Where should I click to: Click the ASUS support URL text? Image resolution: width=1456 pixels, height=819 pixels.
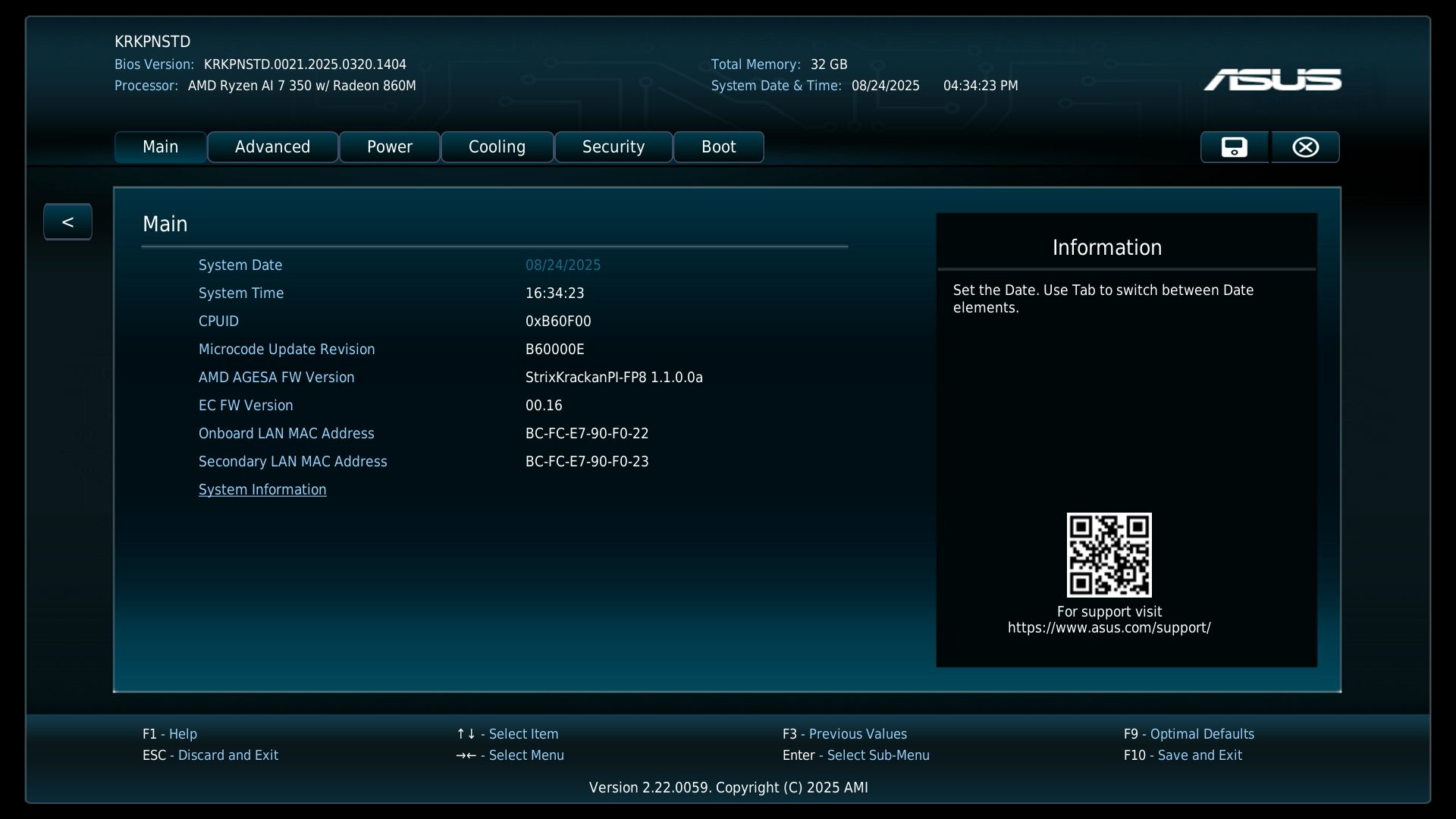[x=1109, y=628]
